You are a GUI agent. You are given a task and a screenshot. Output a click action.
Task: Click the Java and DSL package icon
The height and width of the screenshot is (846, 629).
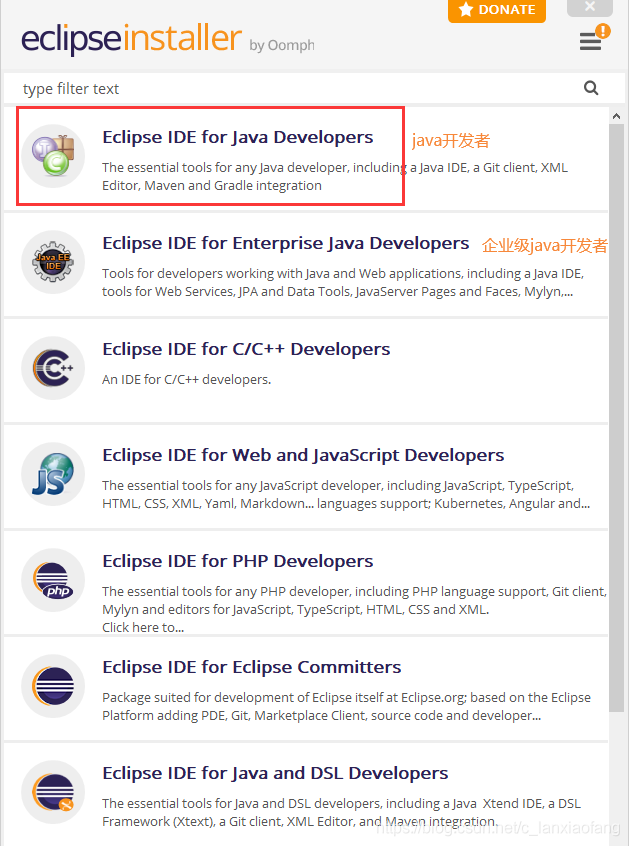[x=53, y=792]
